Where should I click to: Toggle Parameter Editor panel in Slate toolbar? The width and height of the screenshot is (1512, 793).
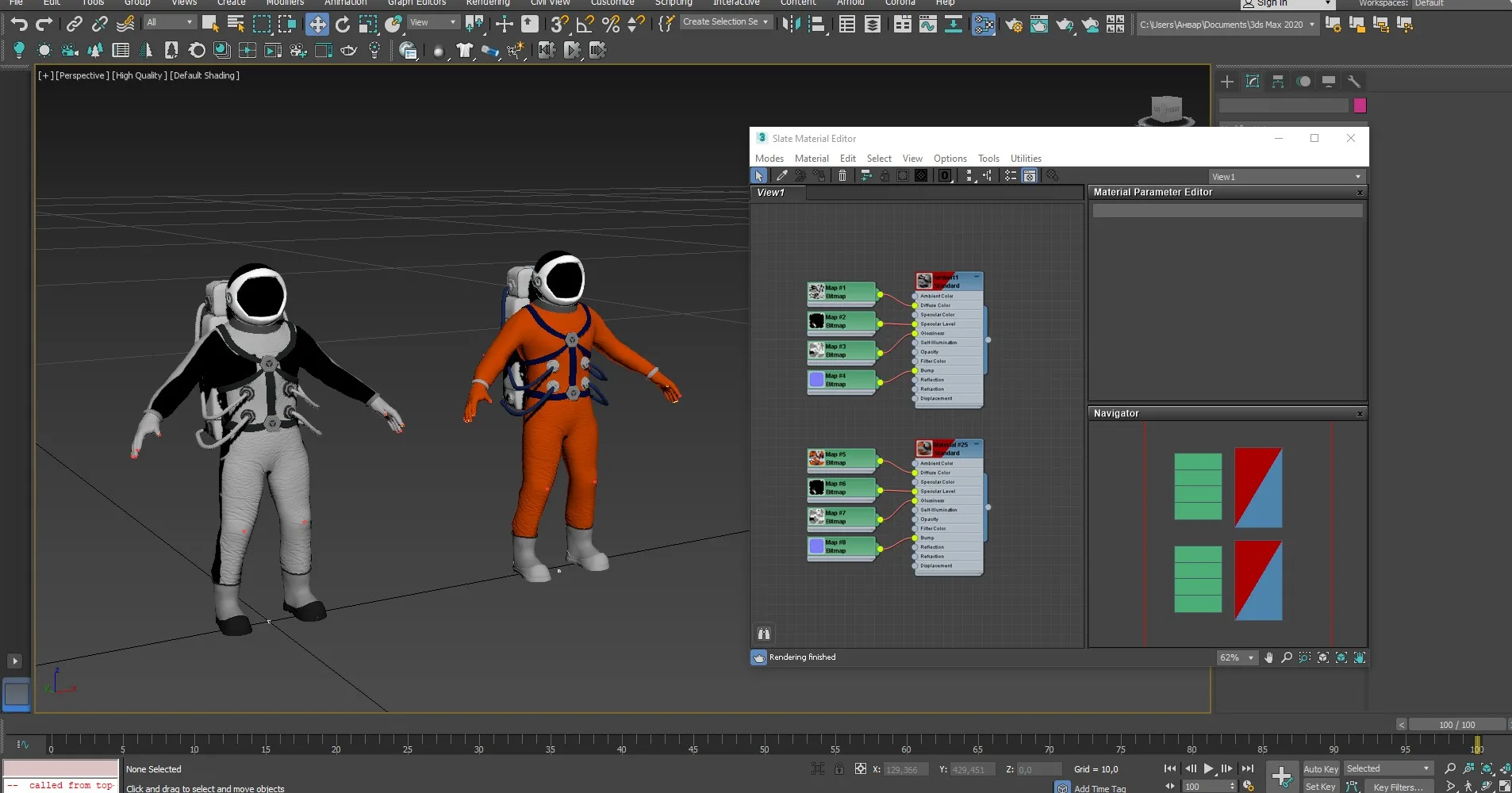click(1029, 175)
